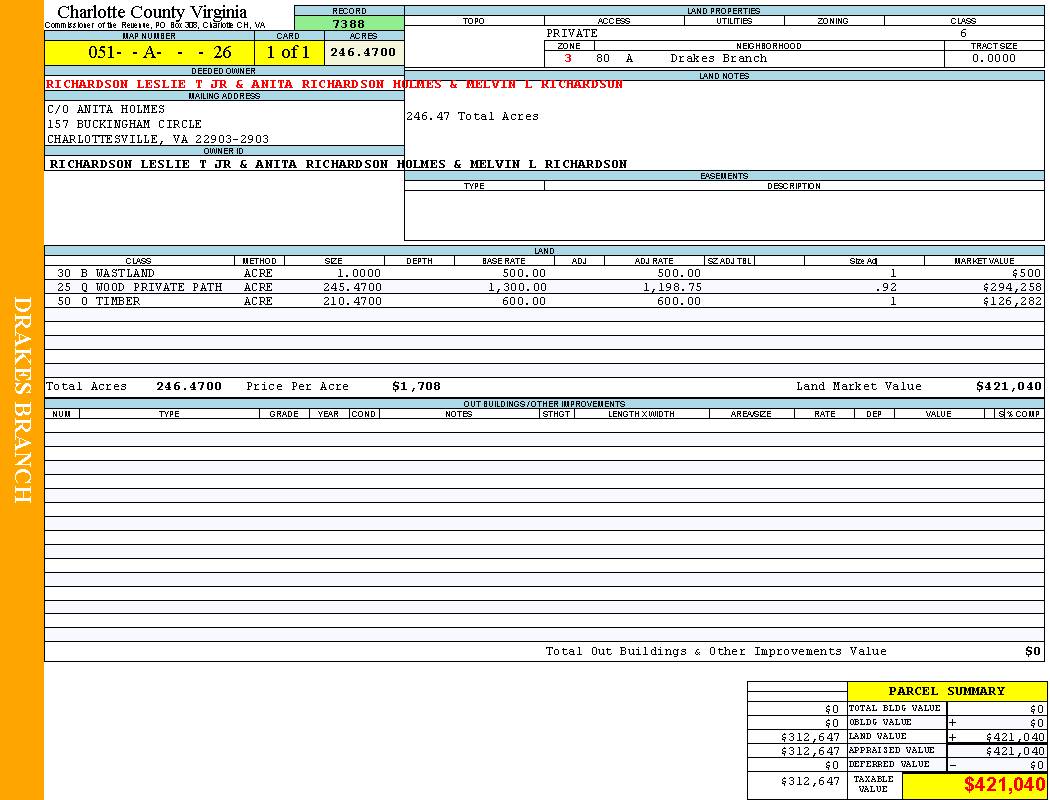
Task: Select the map number 051-A-26 field
Action: point(149,53)
